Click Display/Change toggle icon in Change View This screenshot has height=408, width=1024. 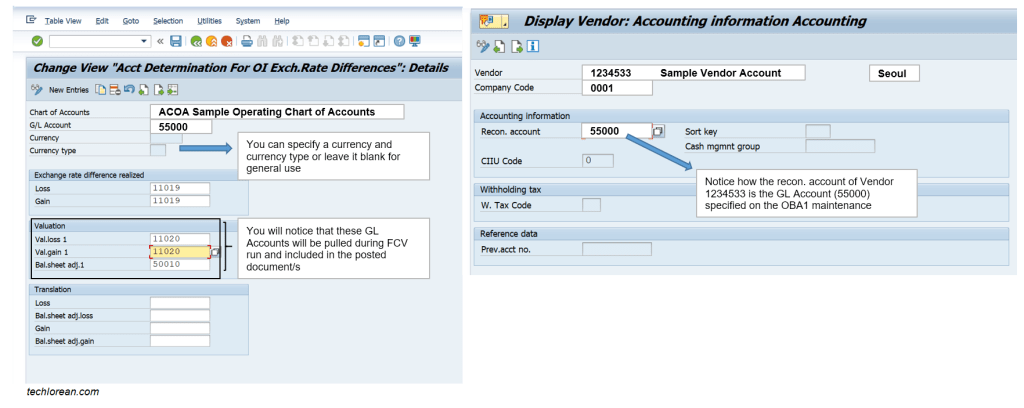pyautogui.click(x=37, y=89)
